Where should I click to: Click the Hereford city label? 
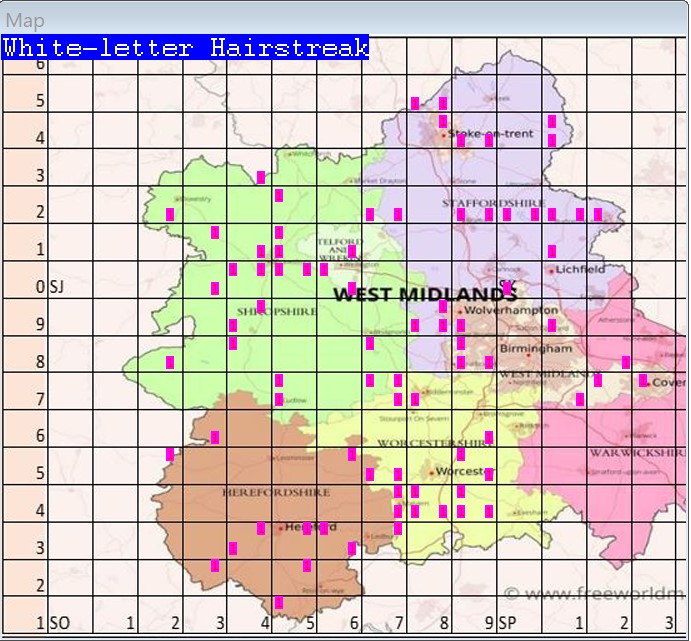tap(310, 527)
